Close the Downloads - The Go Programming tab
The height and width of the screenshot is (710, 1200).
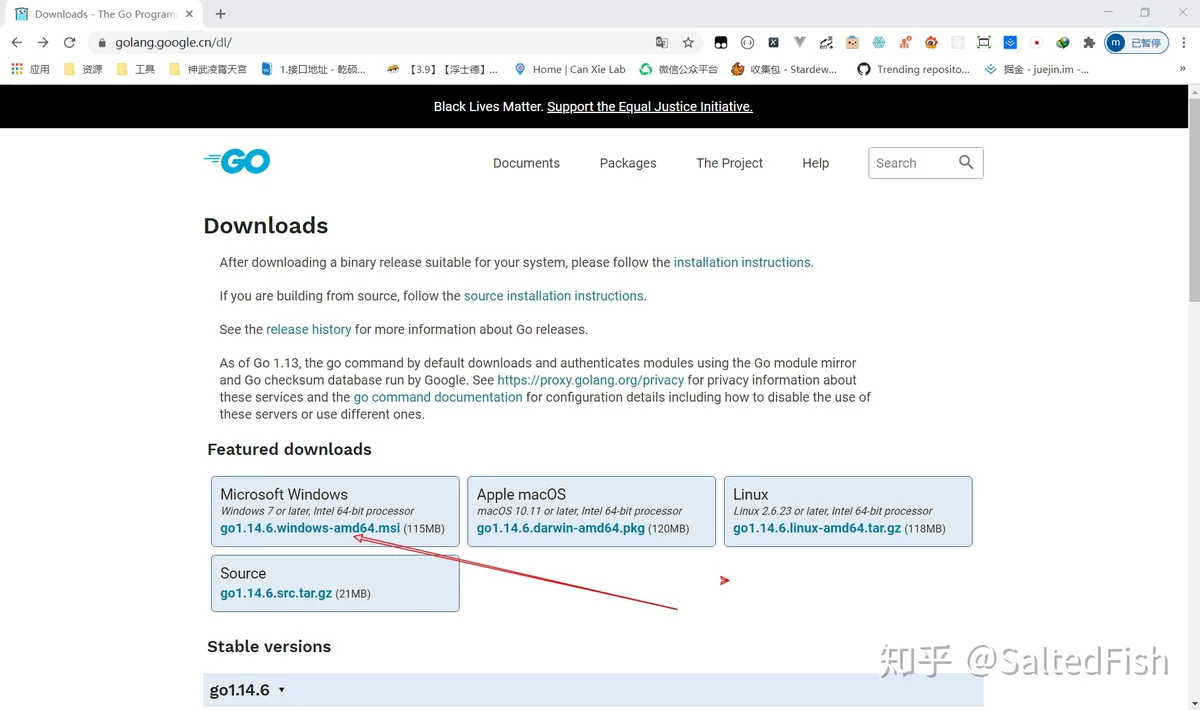click(x=189, y=14)
